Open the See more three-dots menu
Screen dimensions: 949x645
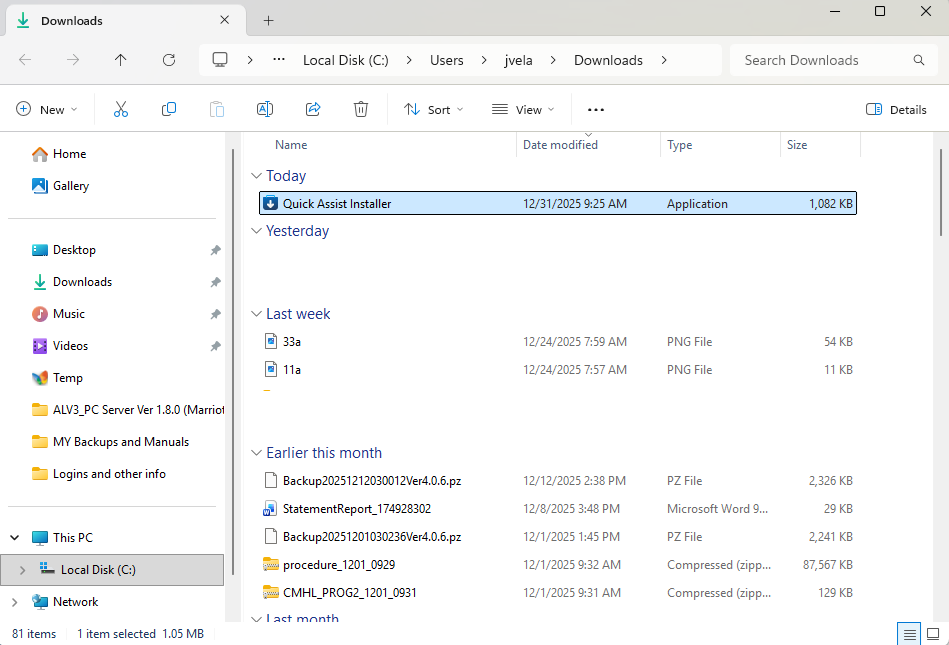pos(596,110)
